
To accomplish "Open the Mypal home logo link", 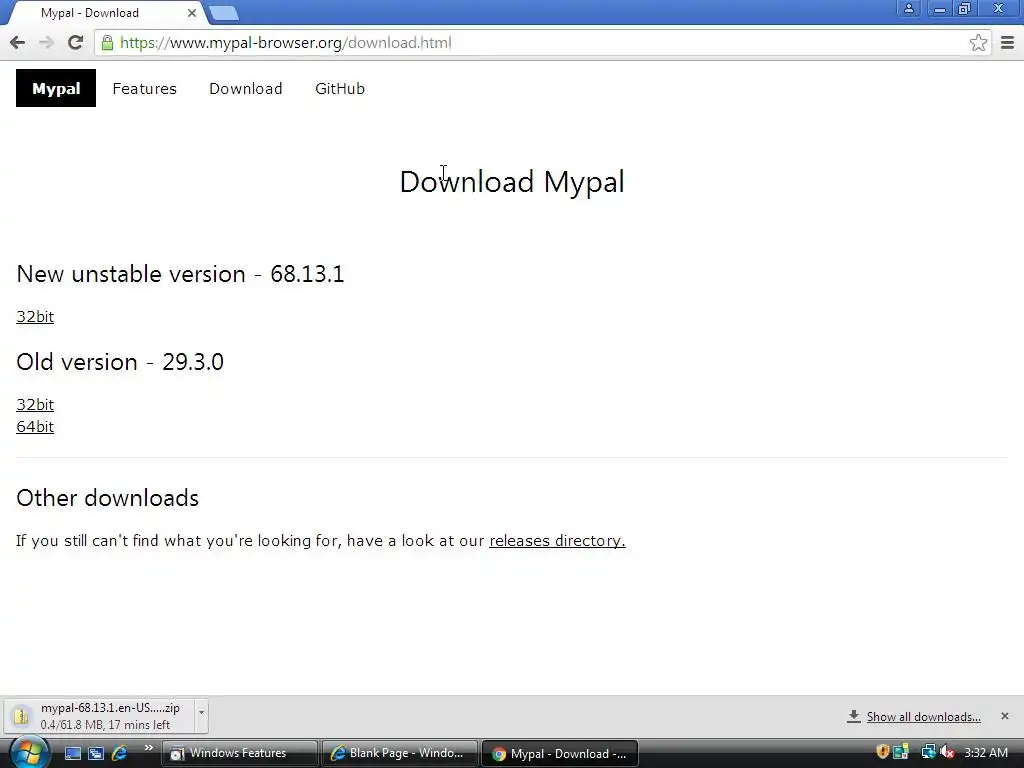I will pyautogui.click(x=56, y=88).
